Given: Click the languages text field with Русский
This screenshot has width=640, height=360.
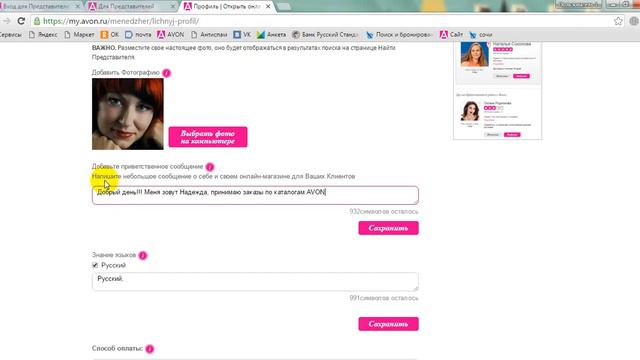Looking at the screenshot, I should click(255, 282).
